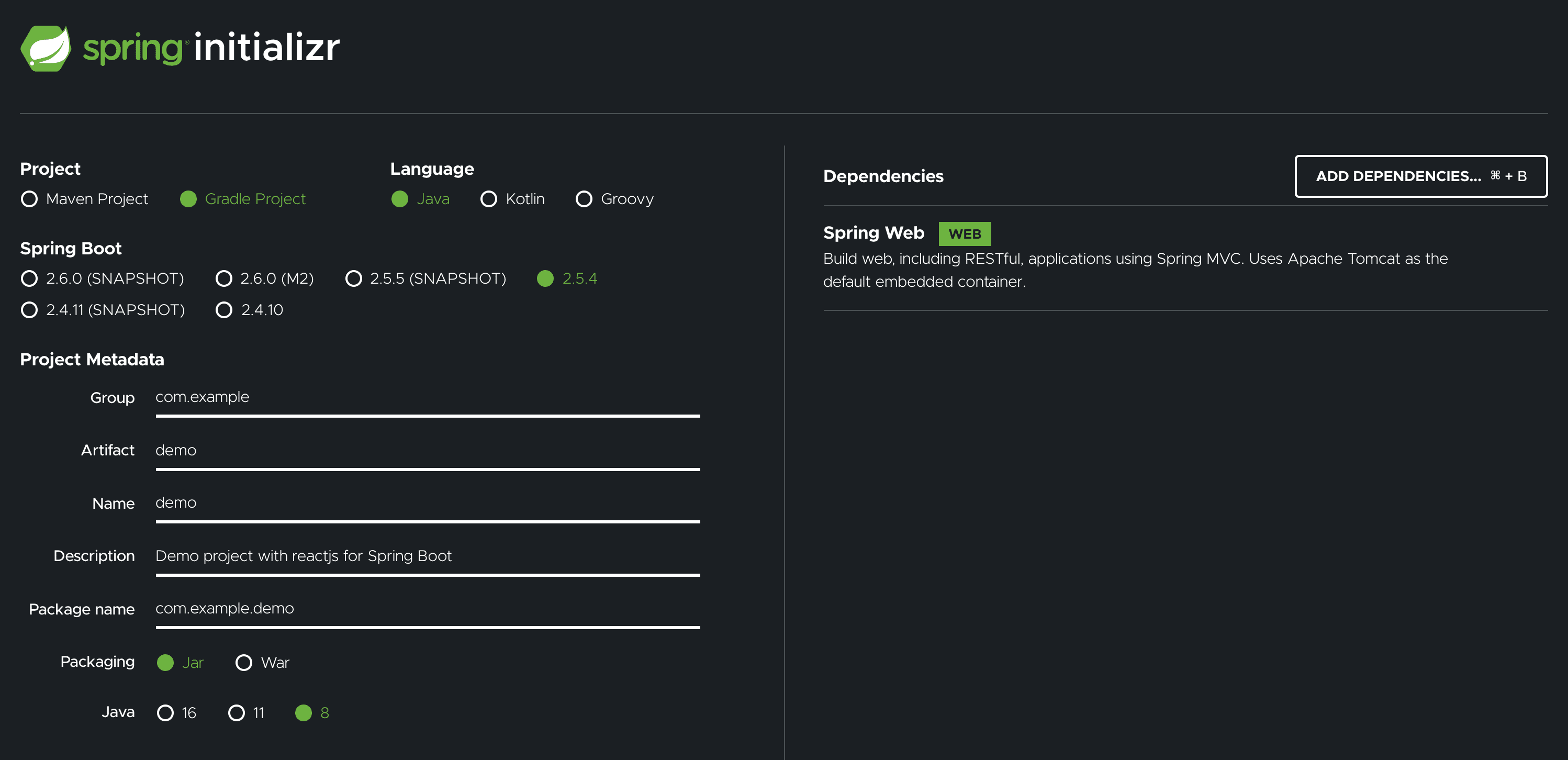Choose Groovy as the language
Viewport: 1568px width, 760px height.
point(584,199)
